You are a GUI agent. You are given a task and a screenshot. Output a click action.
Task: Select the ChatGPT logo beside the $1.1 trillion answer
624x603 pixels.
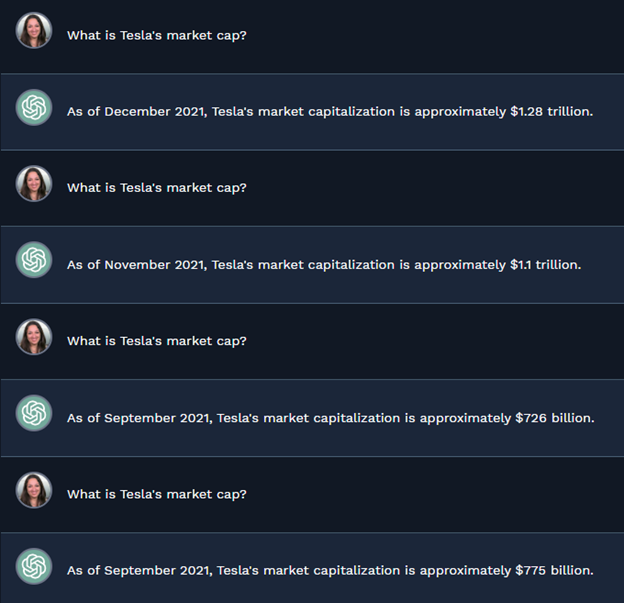click(34, 261)
